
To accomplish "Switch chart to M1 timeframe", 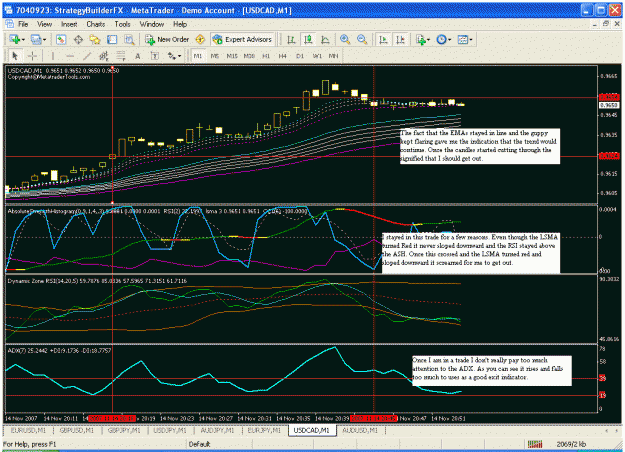I will tap(198, 56).
